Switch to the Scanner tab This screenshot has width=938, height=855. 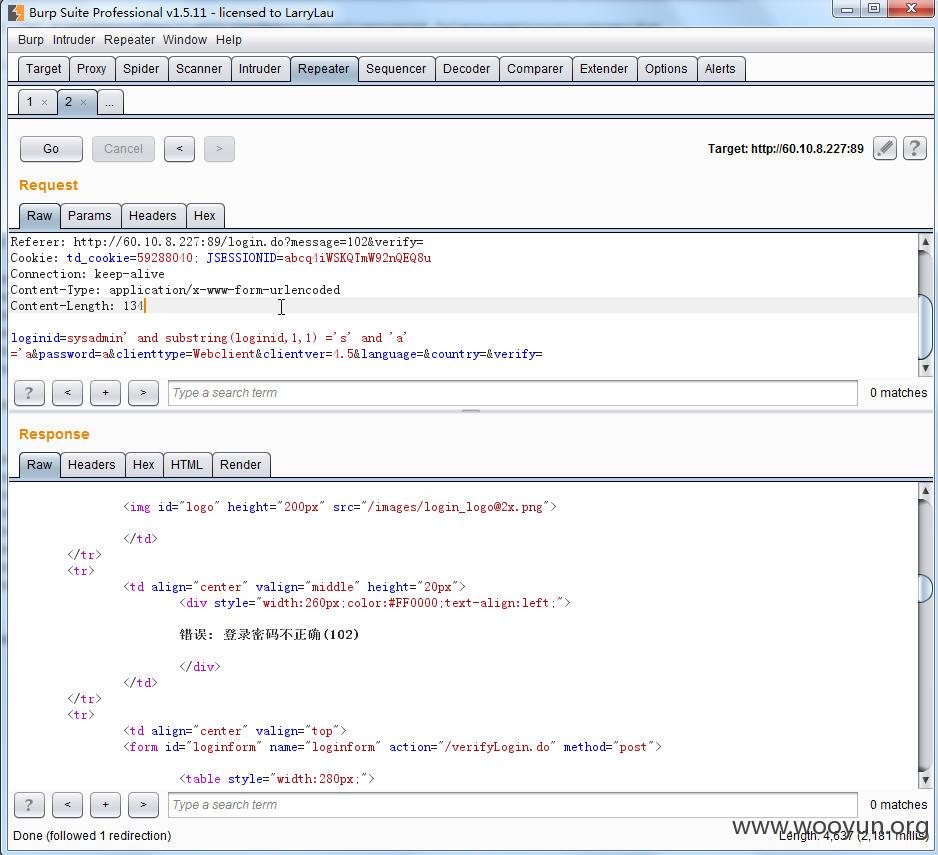pyautogui.click(x=199, y=69)
